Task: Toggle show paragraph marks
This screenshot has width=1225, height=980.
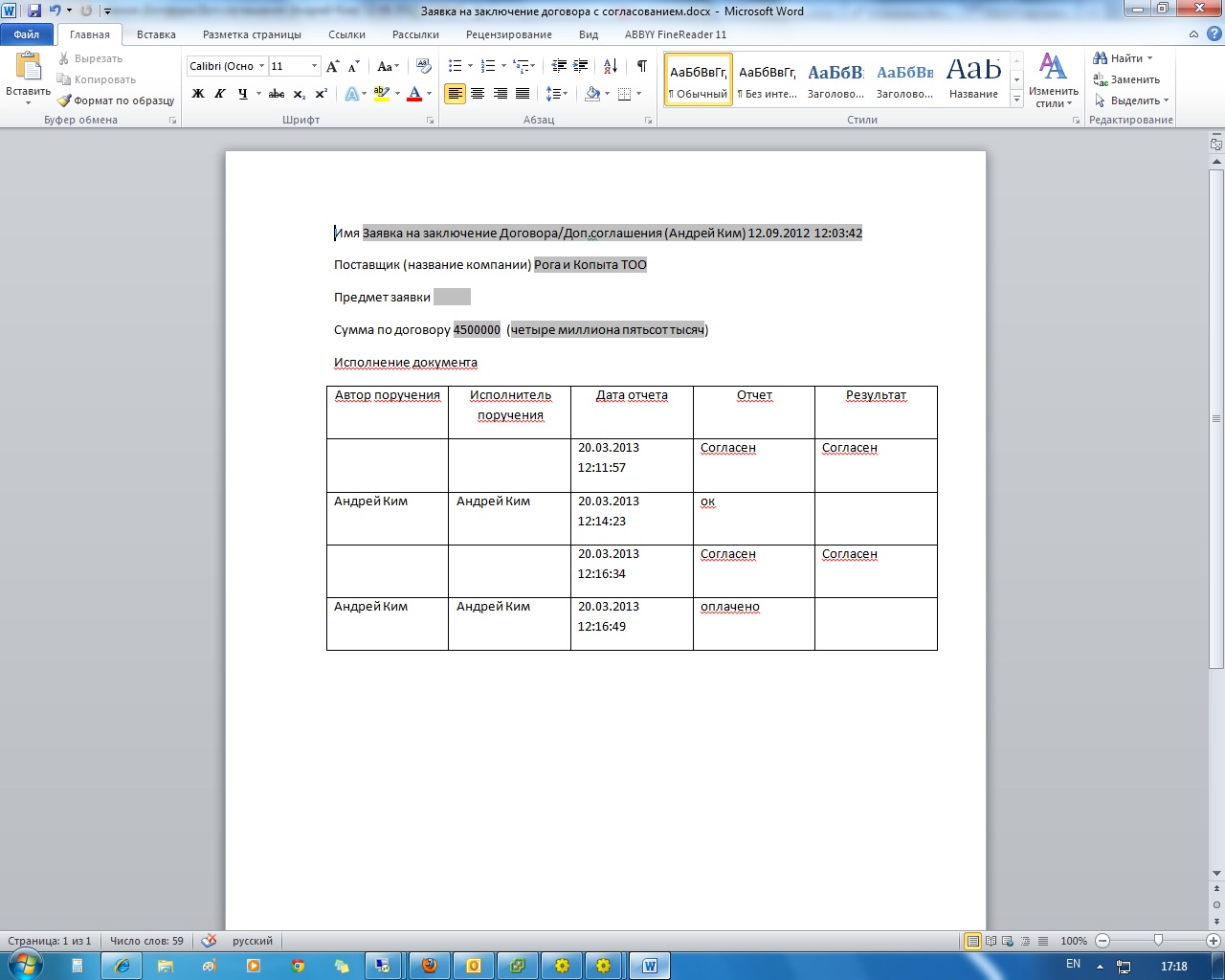Action: [641, 66]
